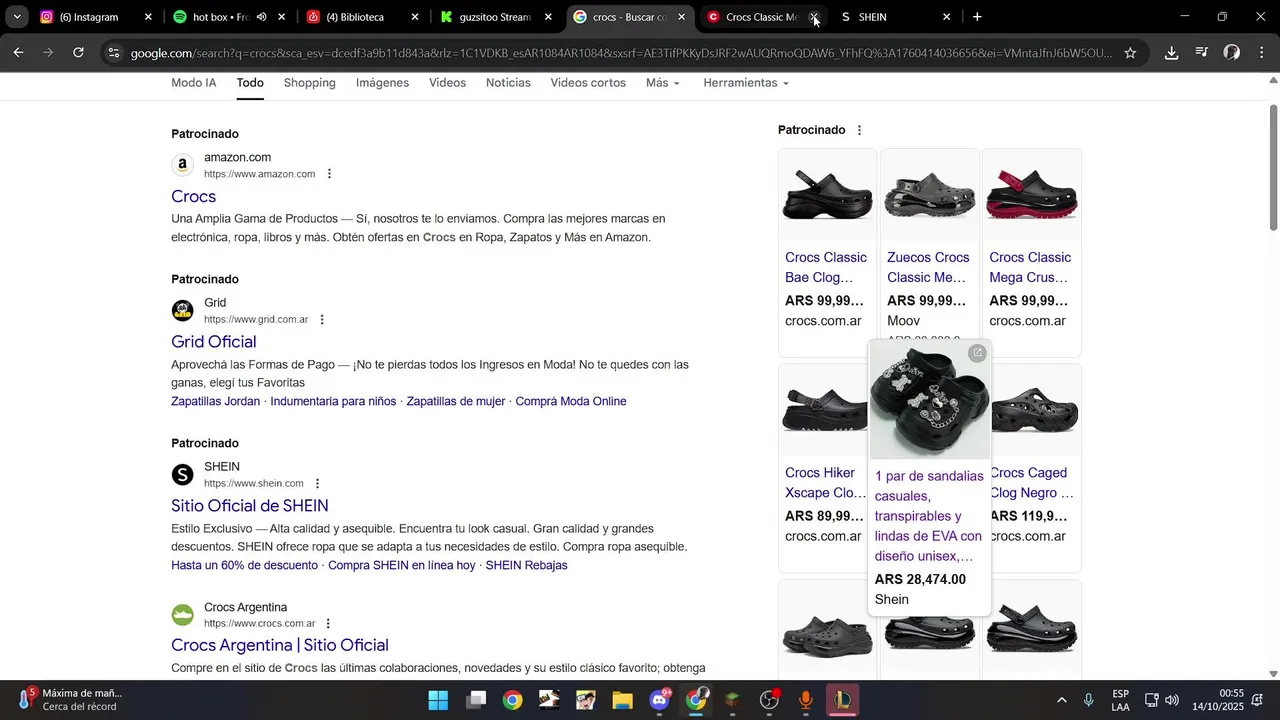Click the address bar URL field

[x=620, y=53]
